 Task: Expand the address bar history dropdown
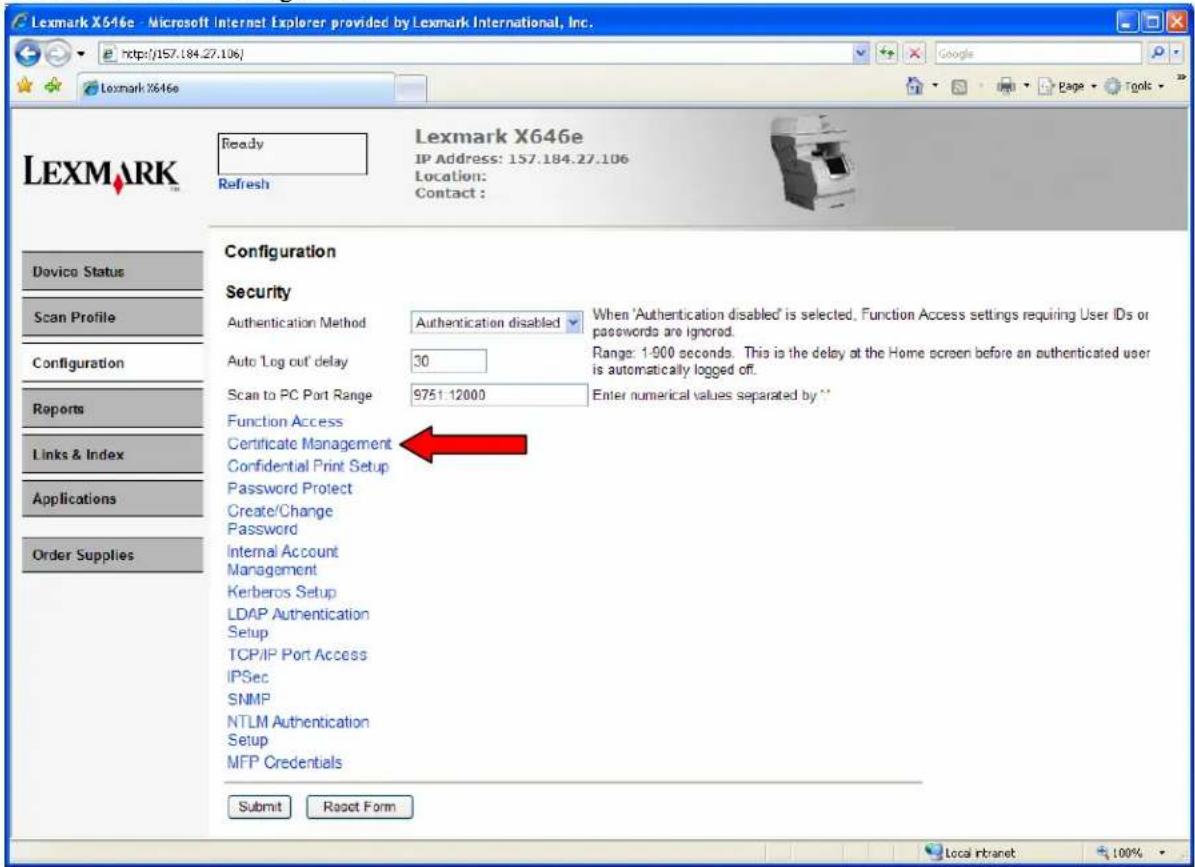point(862,54)
